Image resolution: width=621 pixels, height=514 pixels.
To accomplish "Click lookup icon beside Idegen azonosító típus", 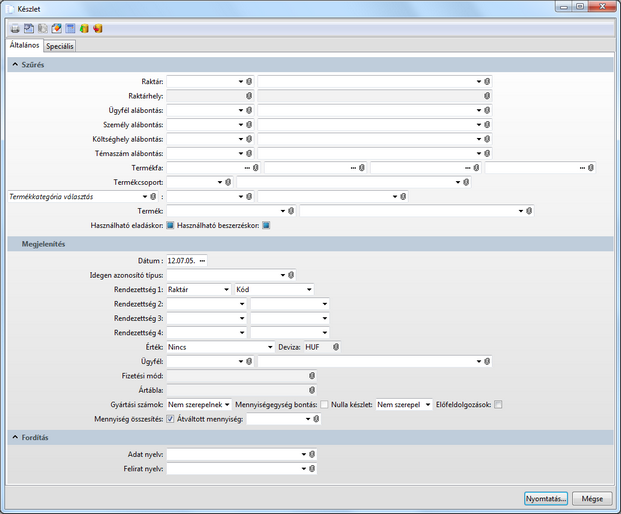I will coord(292,275).
